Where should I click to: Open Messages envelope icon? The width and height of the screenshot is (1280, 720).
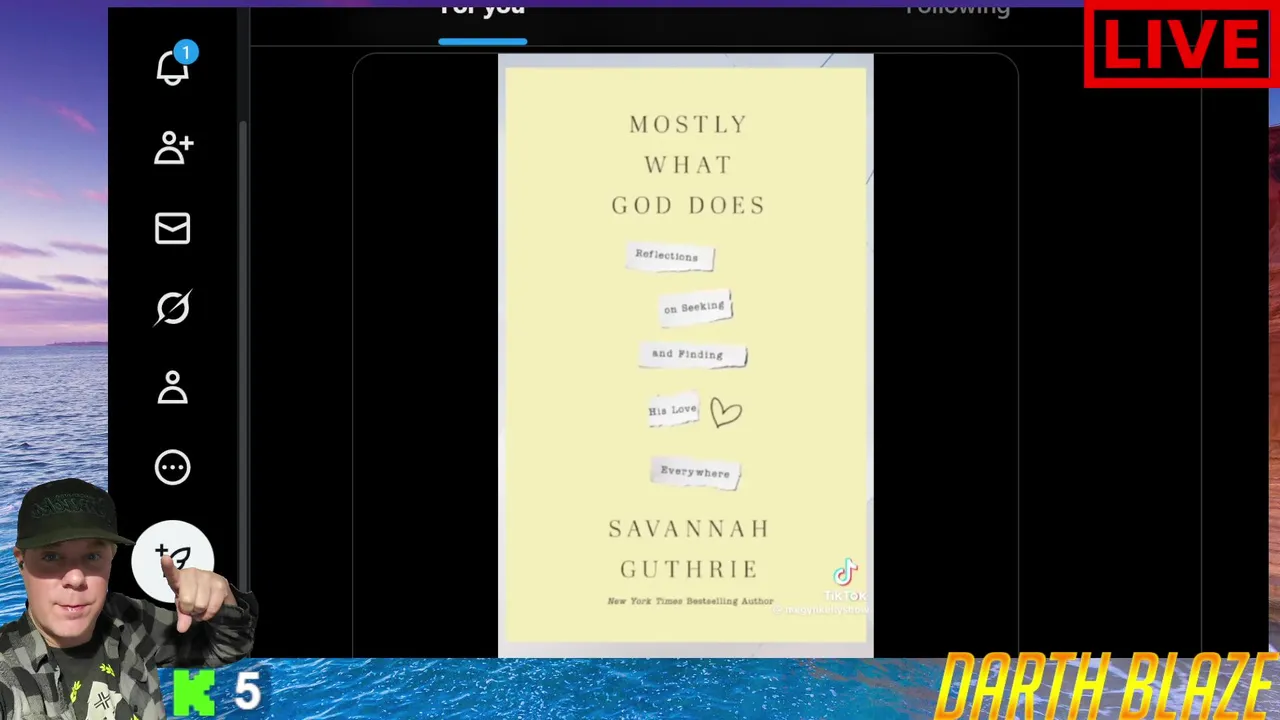tap(172, 229)
